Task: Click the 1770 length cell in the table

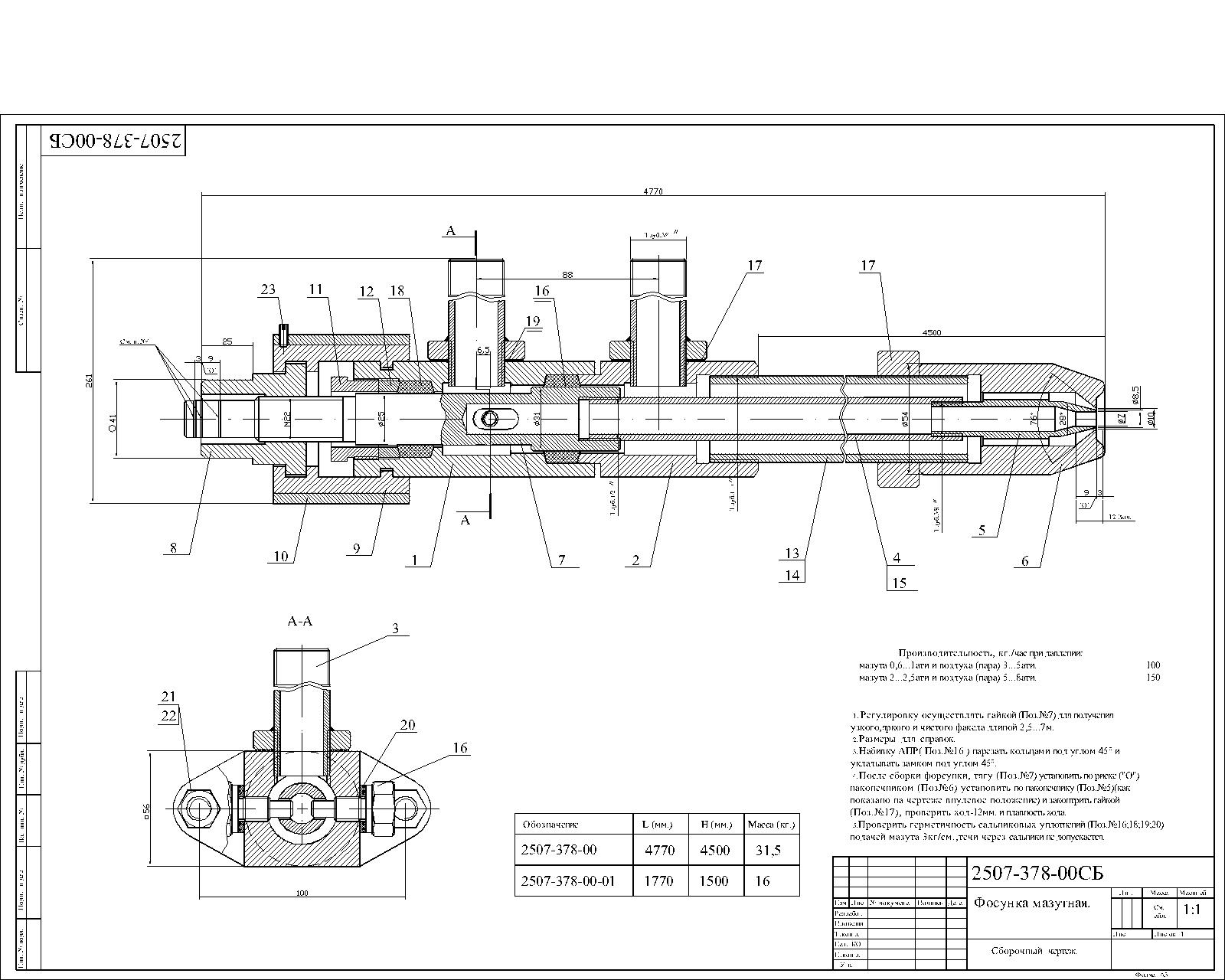Action: click(x=658, y=880)
